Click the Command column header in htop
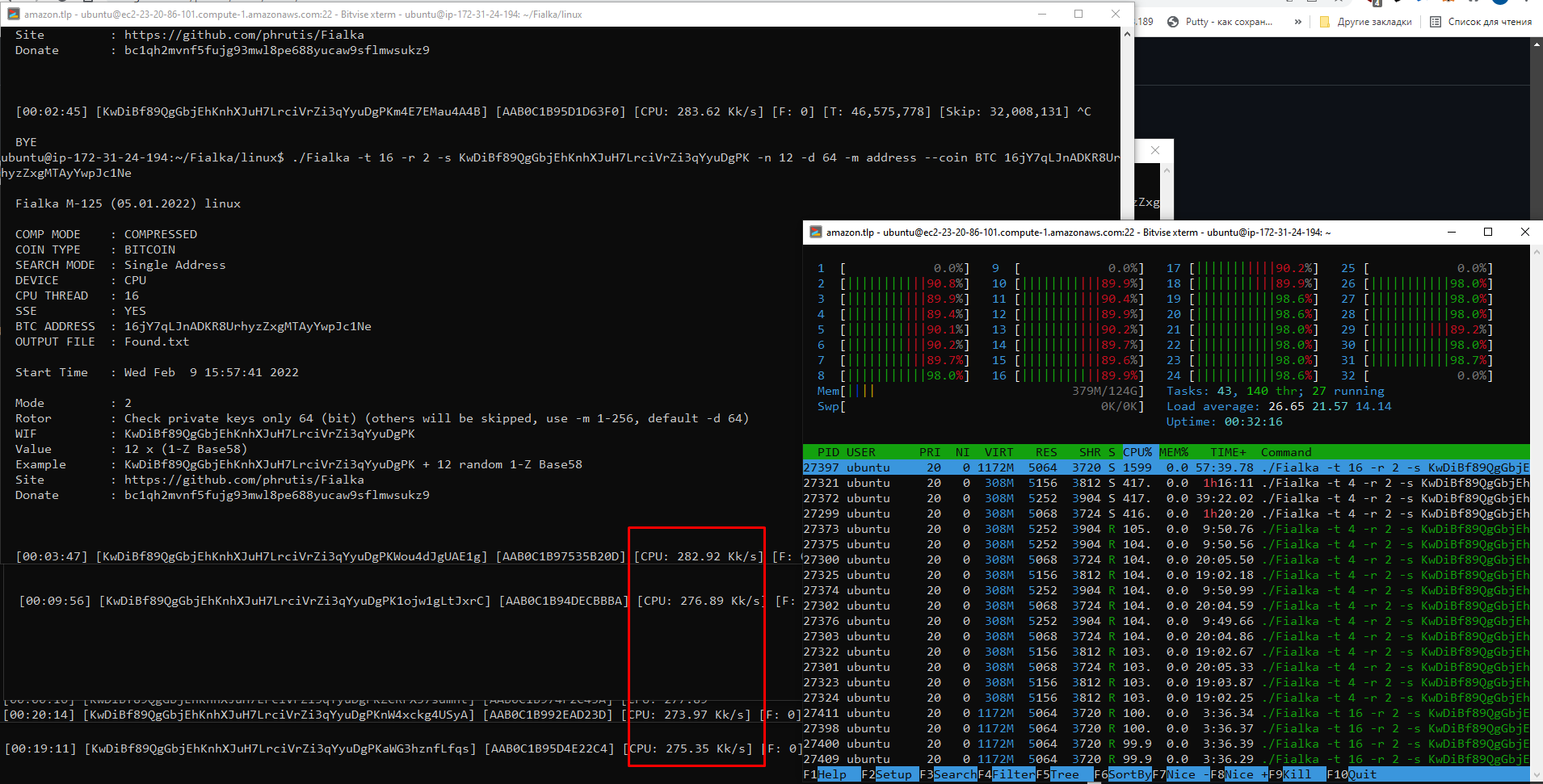 pyautogui.click(x=1286, y=452)
